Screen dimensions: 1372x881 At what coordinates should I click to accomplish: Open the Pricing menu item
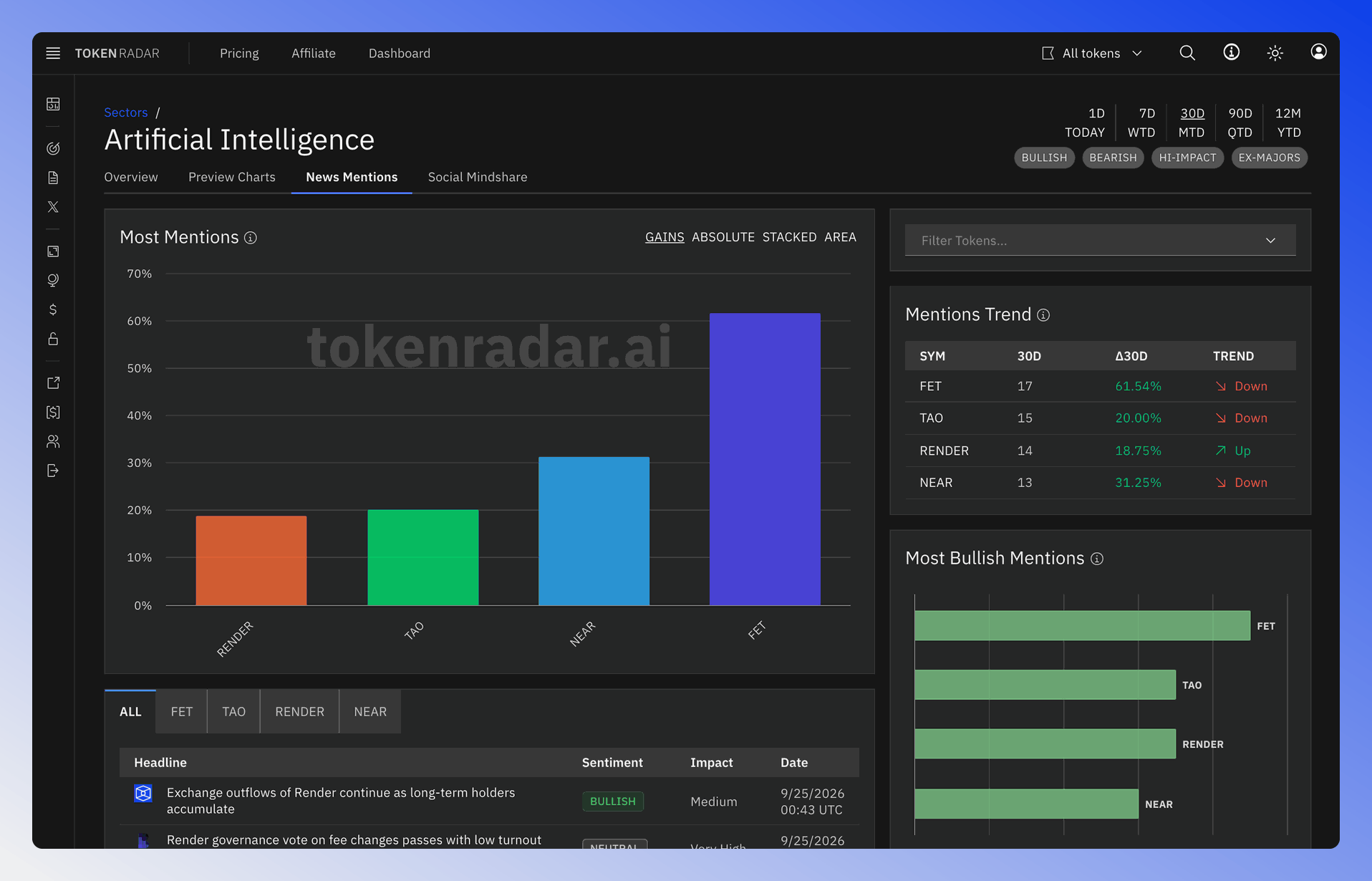[x=239, y=53]
